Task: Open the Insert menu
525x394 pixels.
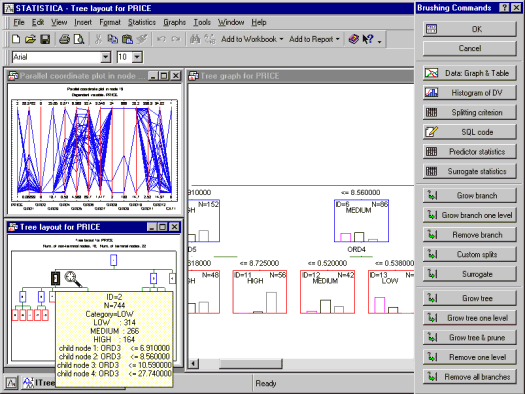Action: coord(83,22)
